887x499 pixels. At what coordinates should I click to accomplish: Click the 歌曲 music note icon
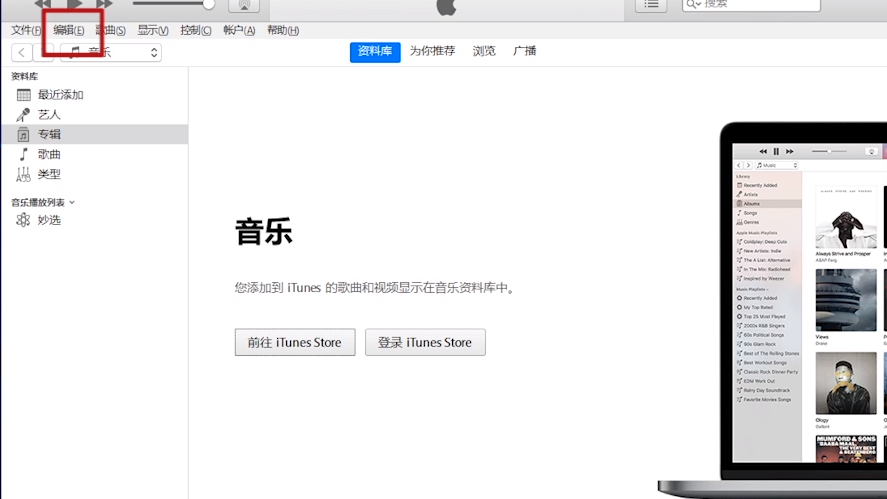[23, 154]
